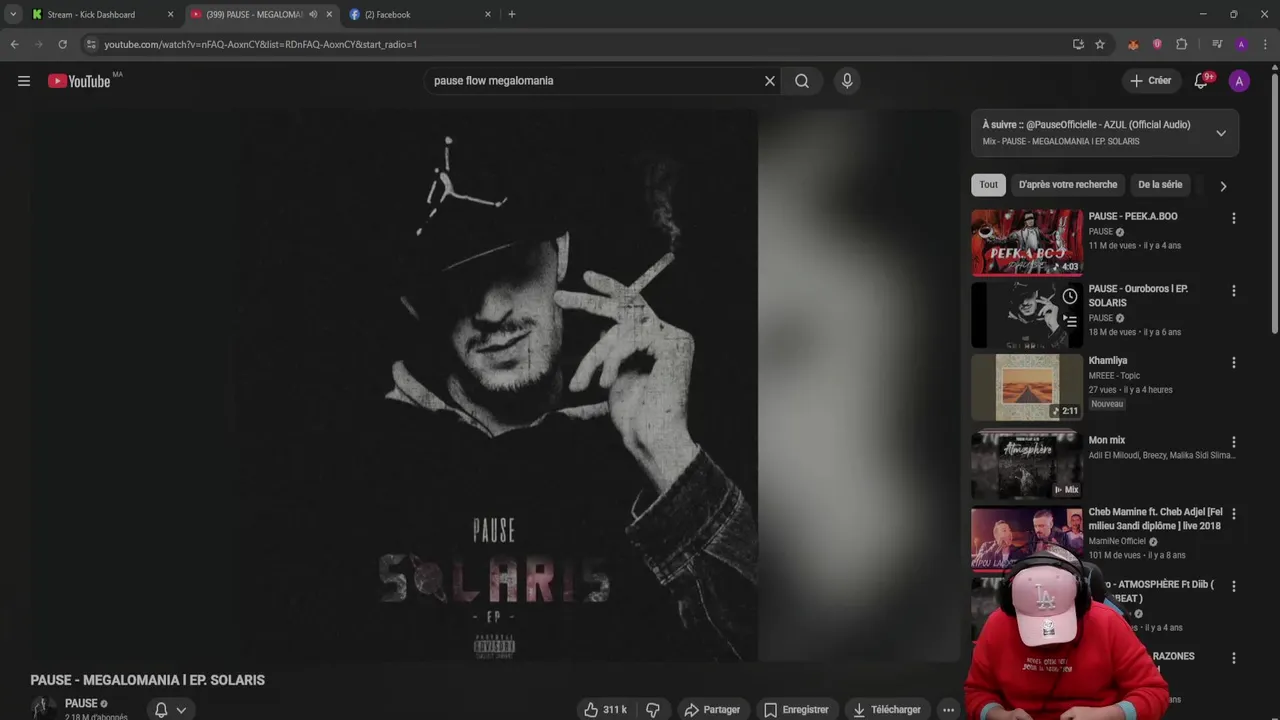
Task: Bookmark this page with the star icon
Action: [1100, 44]
